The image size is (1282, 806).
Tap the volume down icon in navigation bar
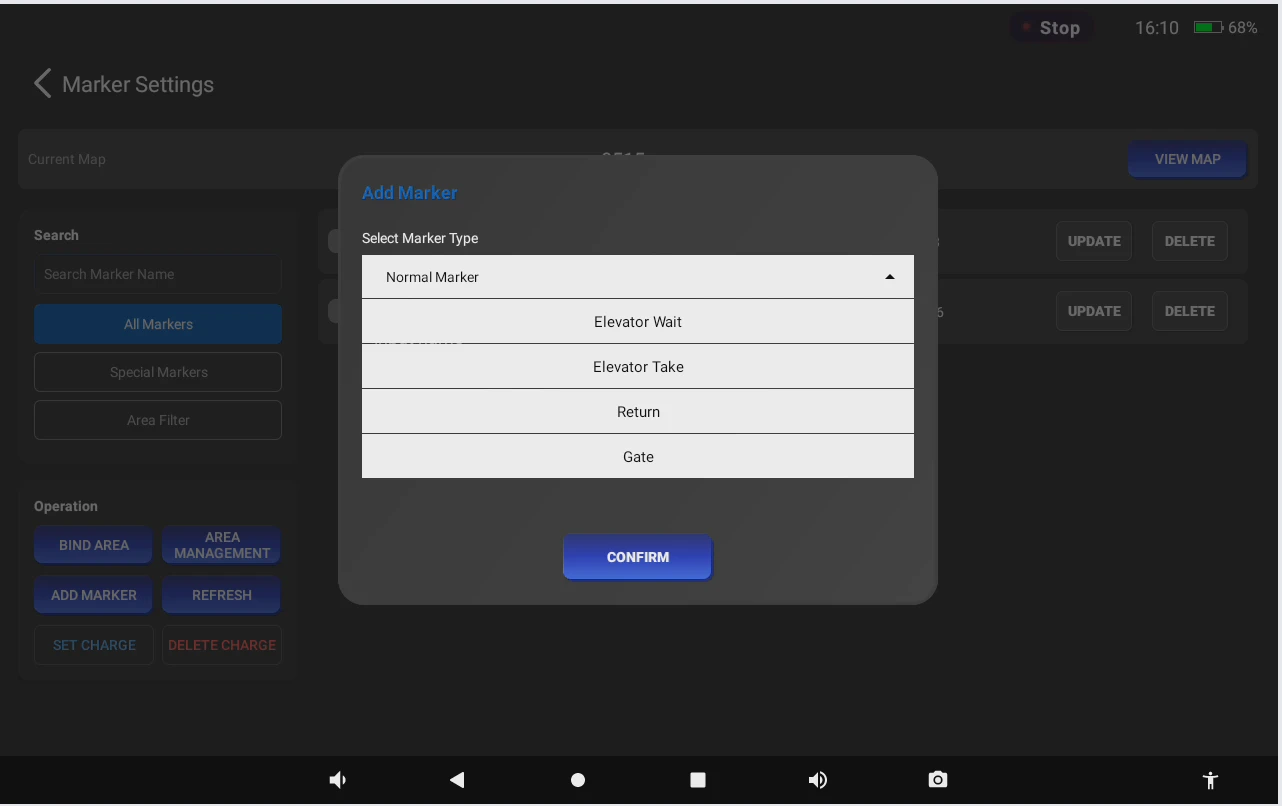(338, 780)
